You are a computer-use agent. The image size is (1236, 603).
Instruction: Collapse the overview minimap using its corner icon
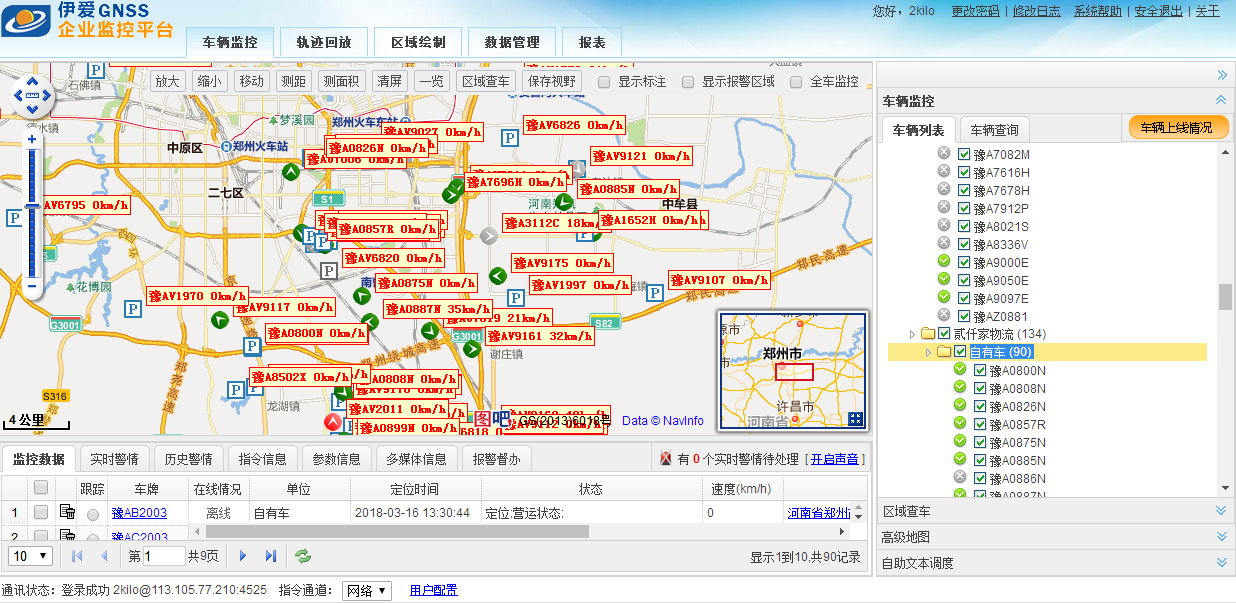[855, 419]
